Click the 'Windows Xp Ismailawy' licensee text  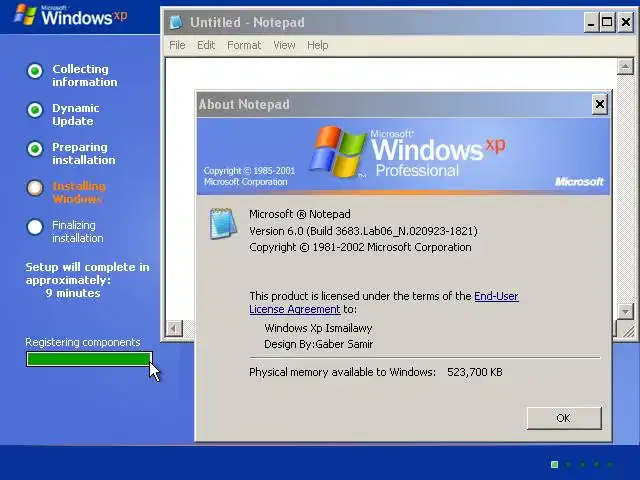tap(318, 328)
